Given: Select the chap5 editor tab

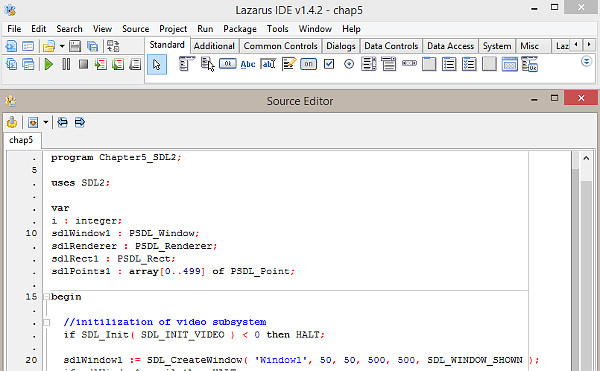Looking at the screenshot, I should (x=21, y=140).
